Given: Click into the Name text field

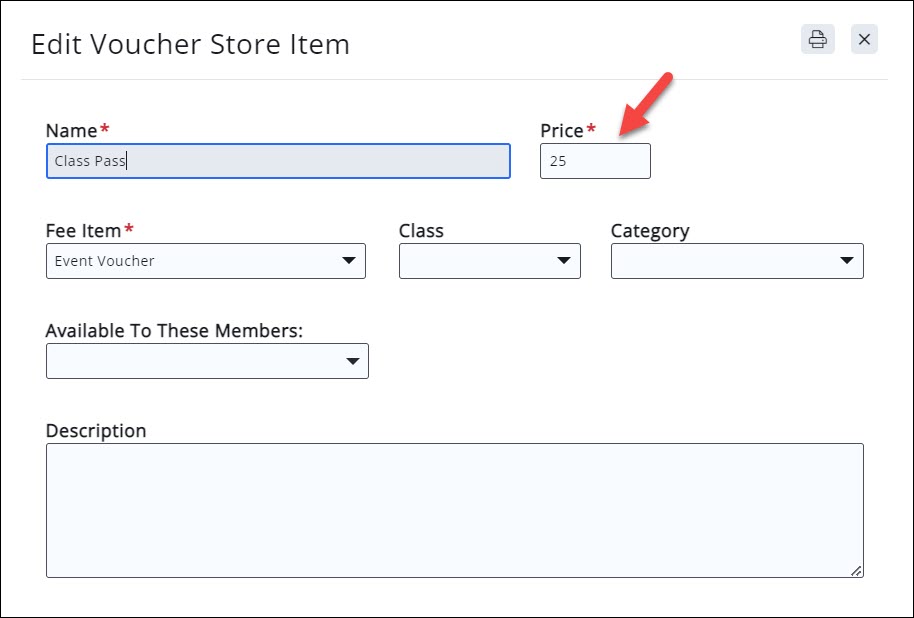Looking at the screenshot, I should [x=278, y=161].
